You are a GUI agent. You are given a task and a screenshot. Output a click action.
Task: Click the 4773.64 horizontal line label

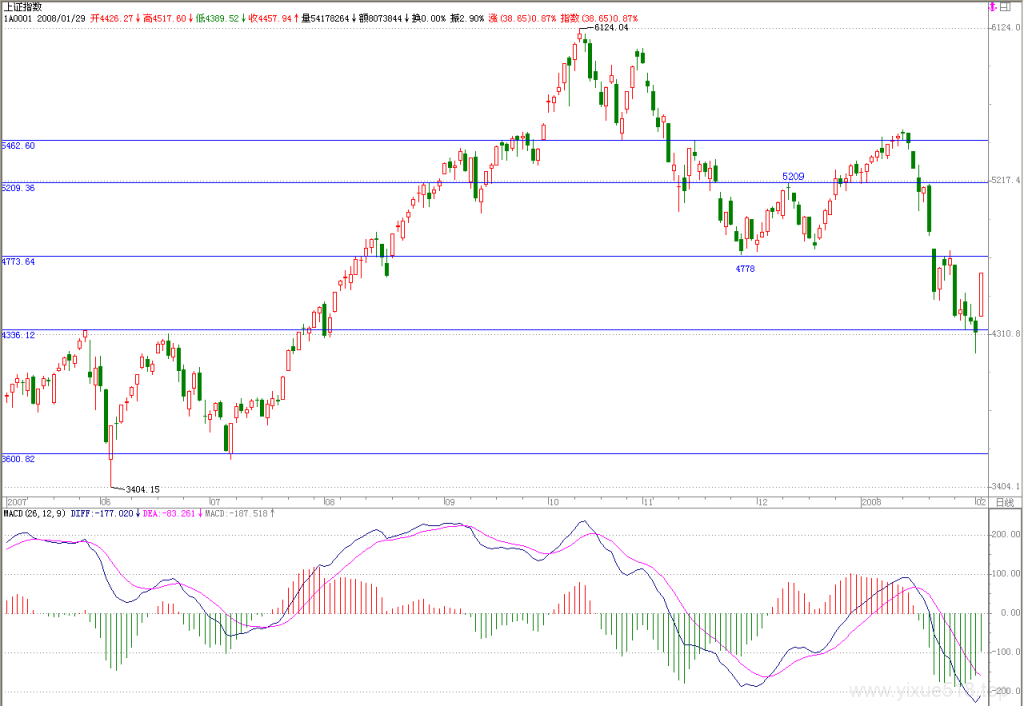pyautogui.click(x=18, y=261)
